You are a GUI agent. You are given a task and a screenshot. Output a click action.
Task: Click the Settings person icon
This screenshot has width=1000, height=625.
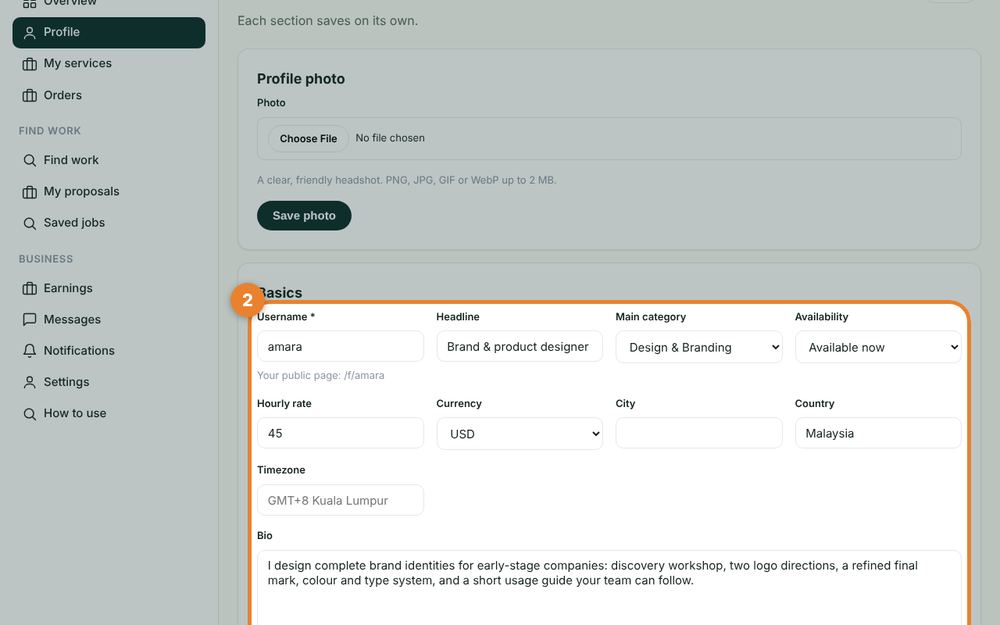(29, 382)
